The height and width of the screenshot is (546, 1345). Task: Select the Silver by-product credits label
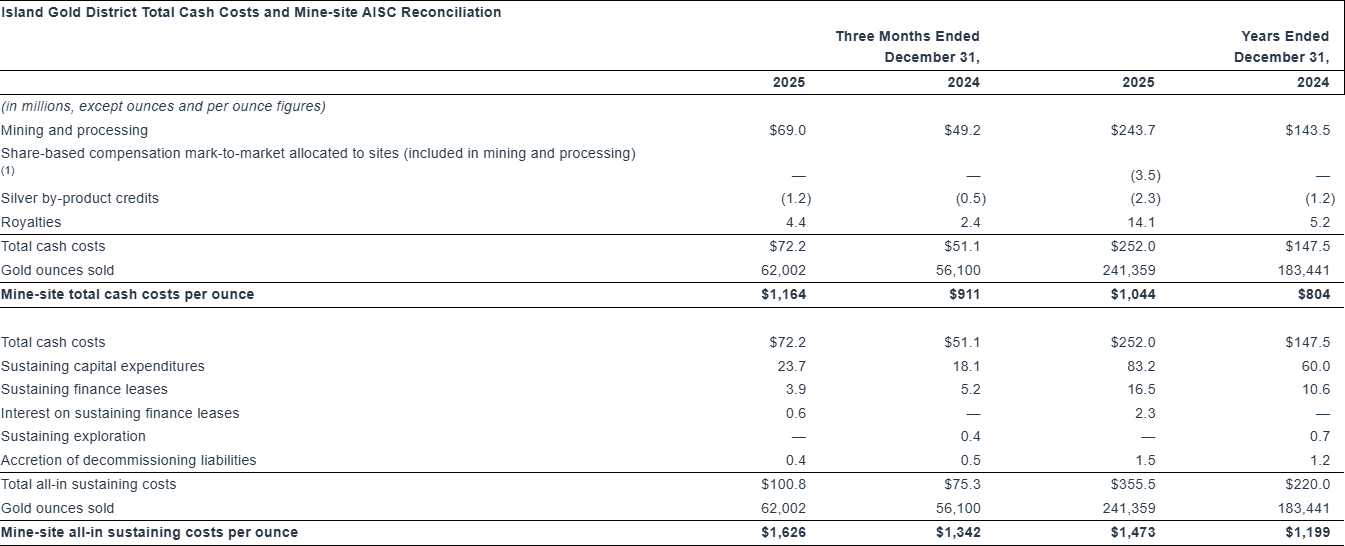tap(80, 198)
